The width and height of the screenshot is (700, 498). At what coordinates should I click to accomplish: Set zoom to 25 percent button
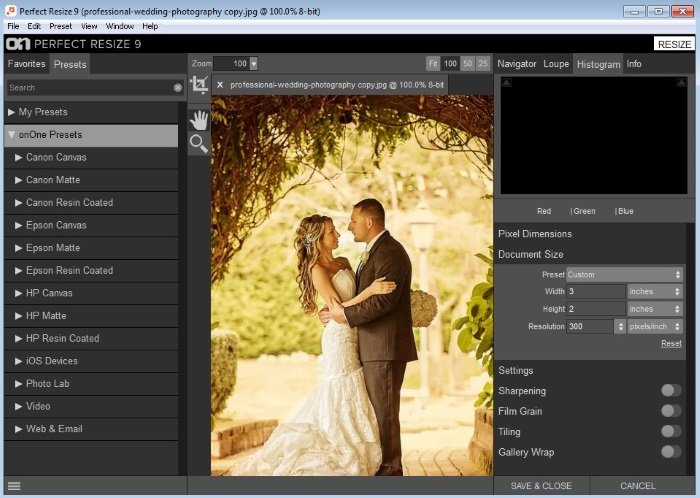tap(483, 63)
